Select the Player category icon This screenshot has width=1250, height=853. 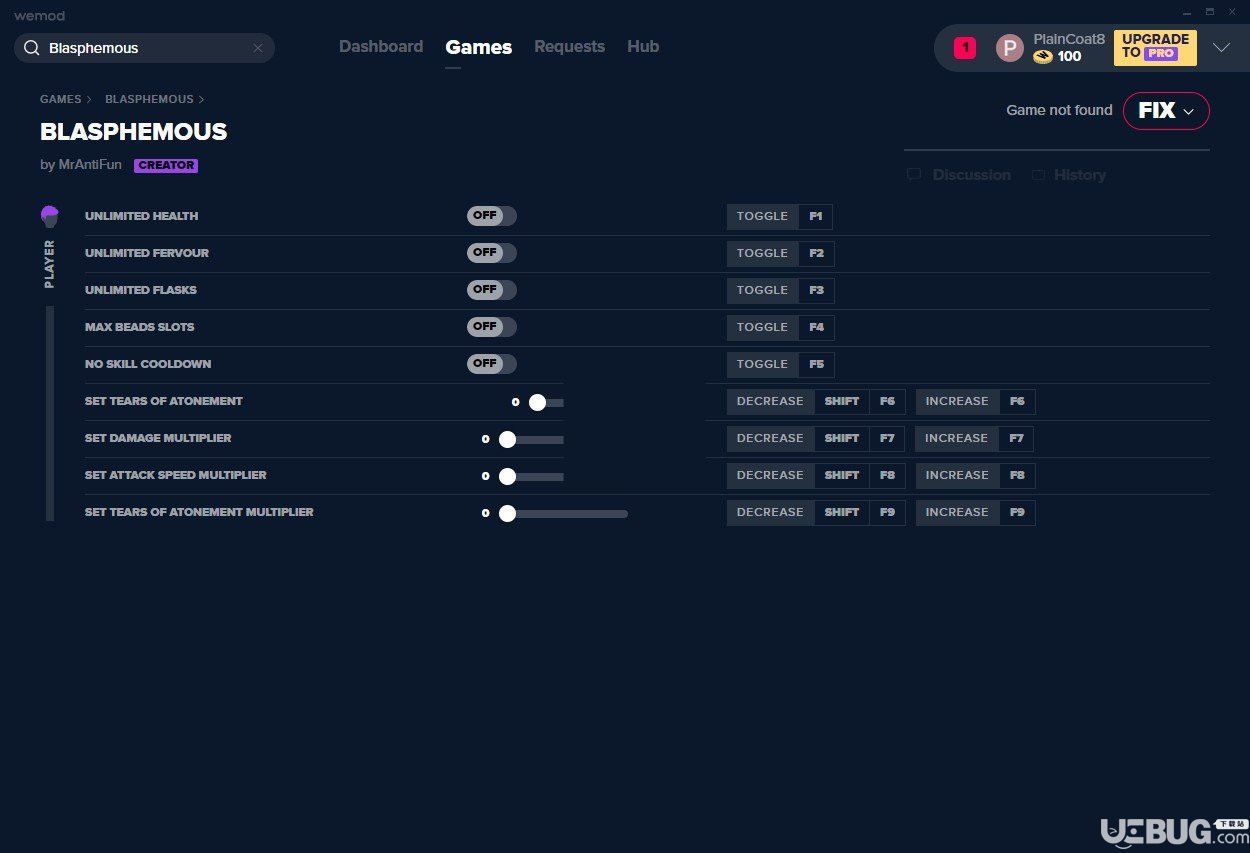click(x=49, y=217)
